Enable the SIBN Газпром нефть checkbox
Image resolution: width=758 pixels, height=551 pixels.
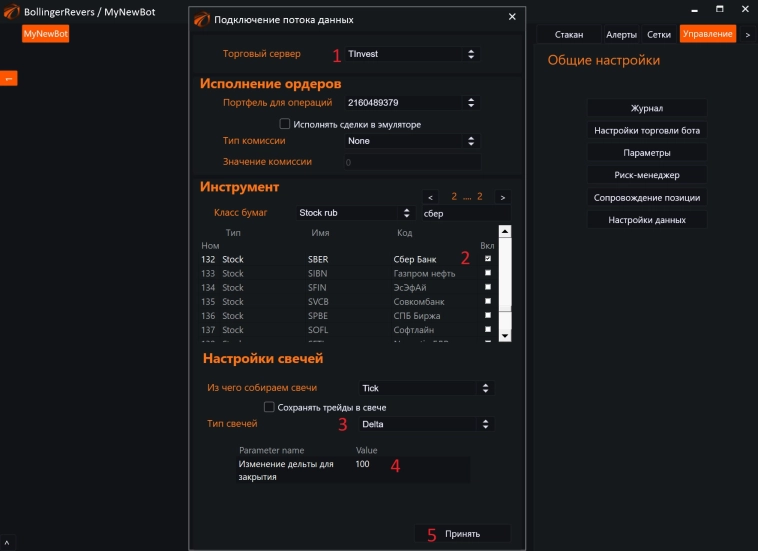[488, 273]
